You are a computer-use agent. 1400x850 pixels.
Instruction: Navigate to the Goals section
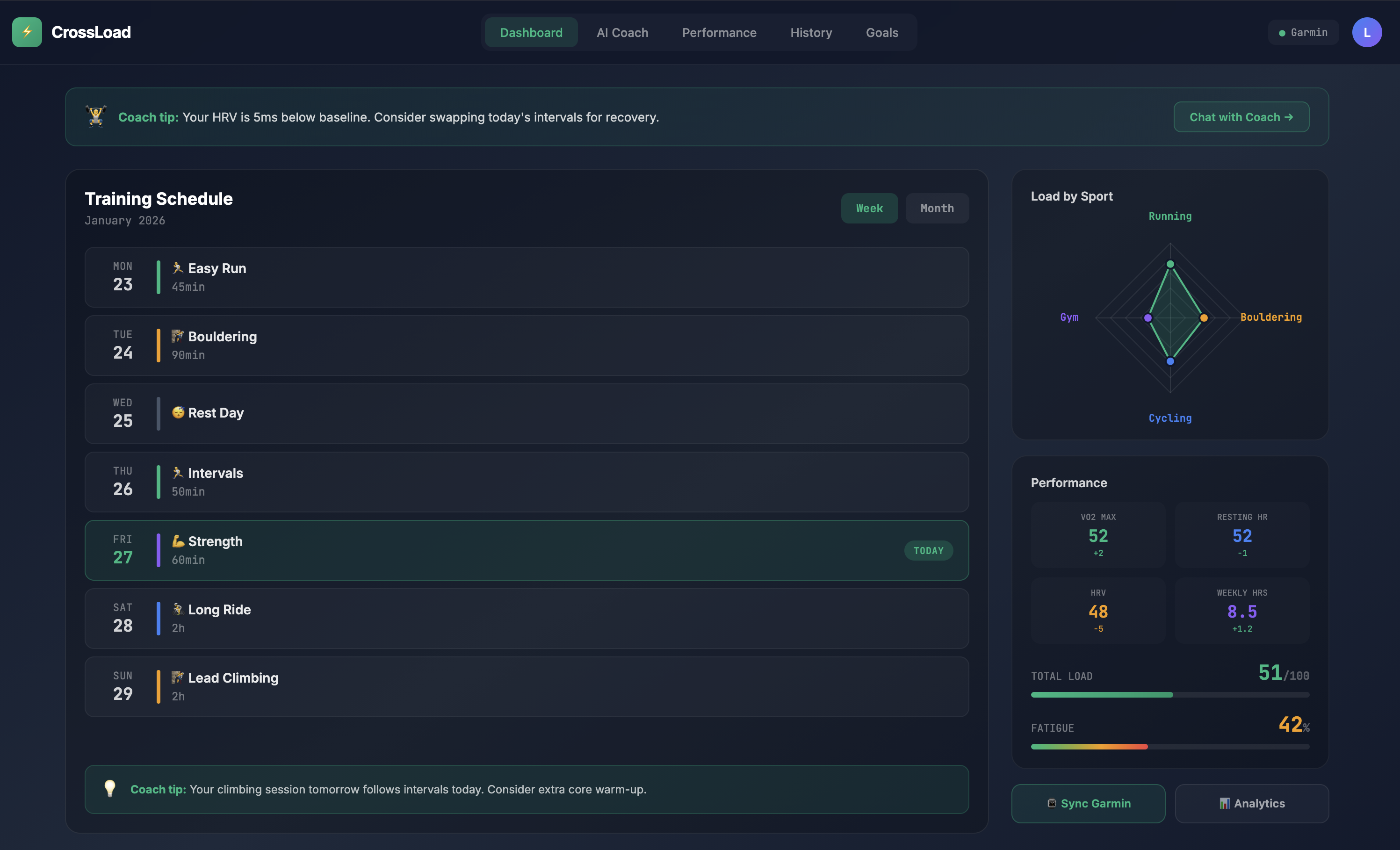(881, 32)
